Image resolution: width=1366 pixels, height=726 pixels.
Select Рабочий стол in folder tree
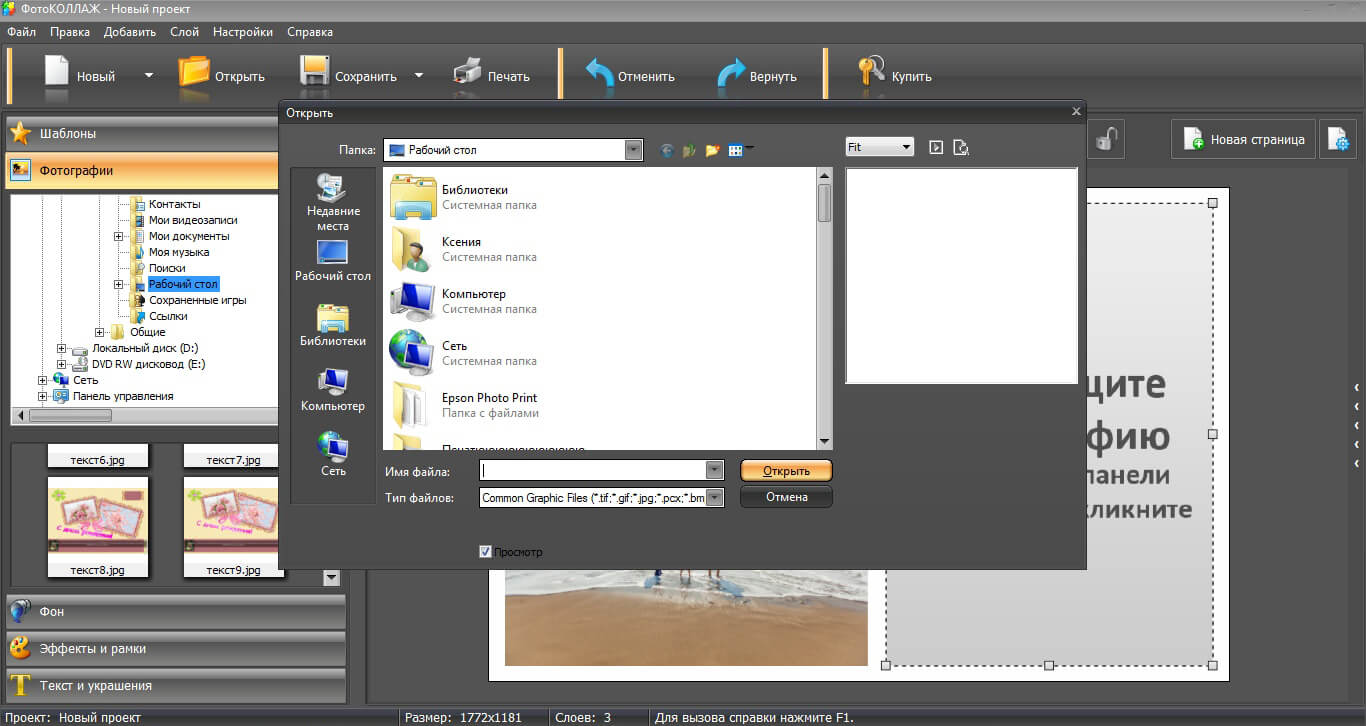[183, 284]
